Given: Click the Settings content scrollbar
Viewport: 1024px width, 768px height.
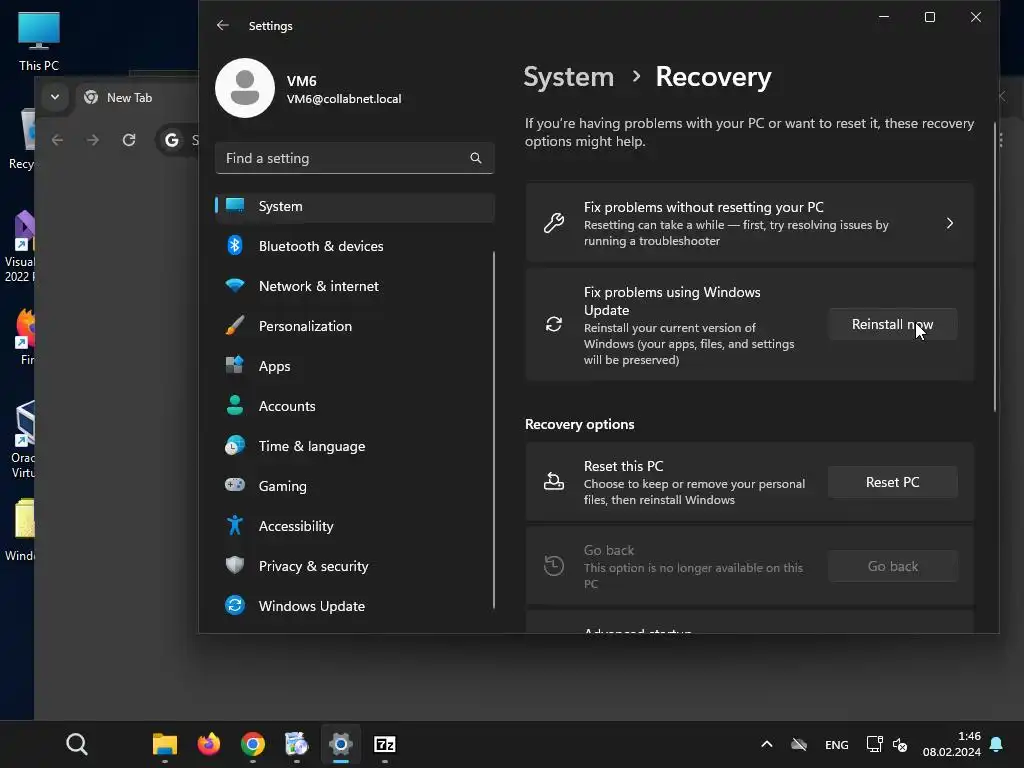Looking at the screenshot, I should click(x=995, y=266).
